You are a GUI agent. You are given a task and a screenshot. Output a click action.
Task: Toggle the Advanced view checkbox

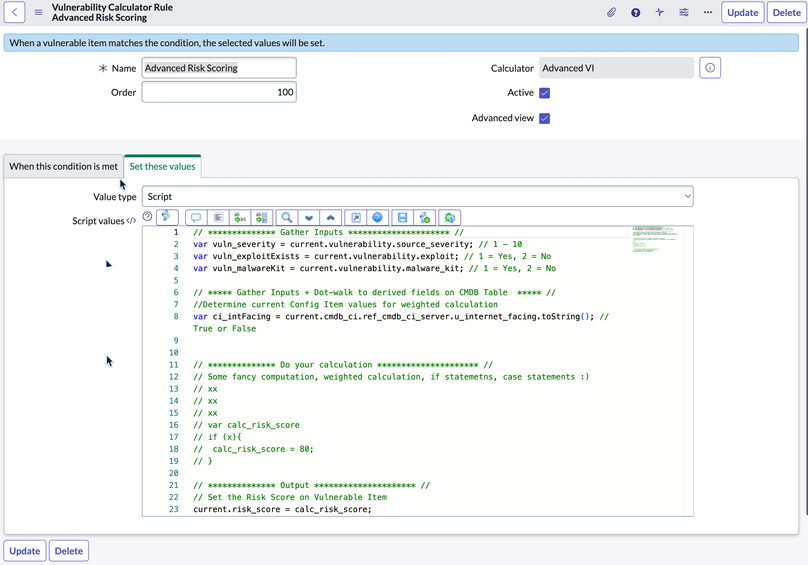pos(545,118)
